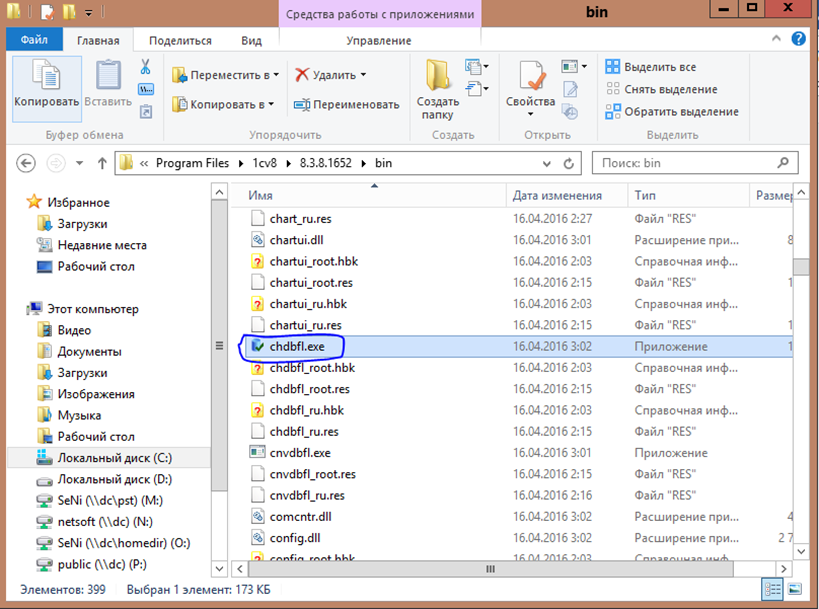The height and width of the screenshot is (609, 819).
Task: Go up one folder with up arrow
Action: coord(101,163)
